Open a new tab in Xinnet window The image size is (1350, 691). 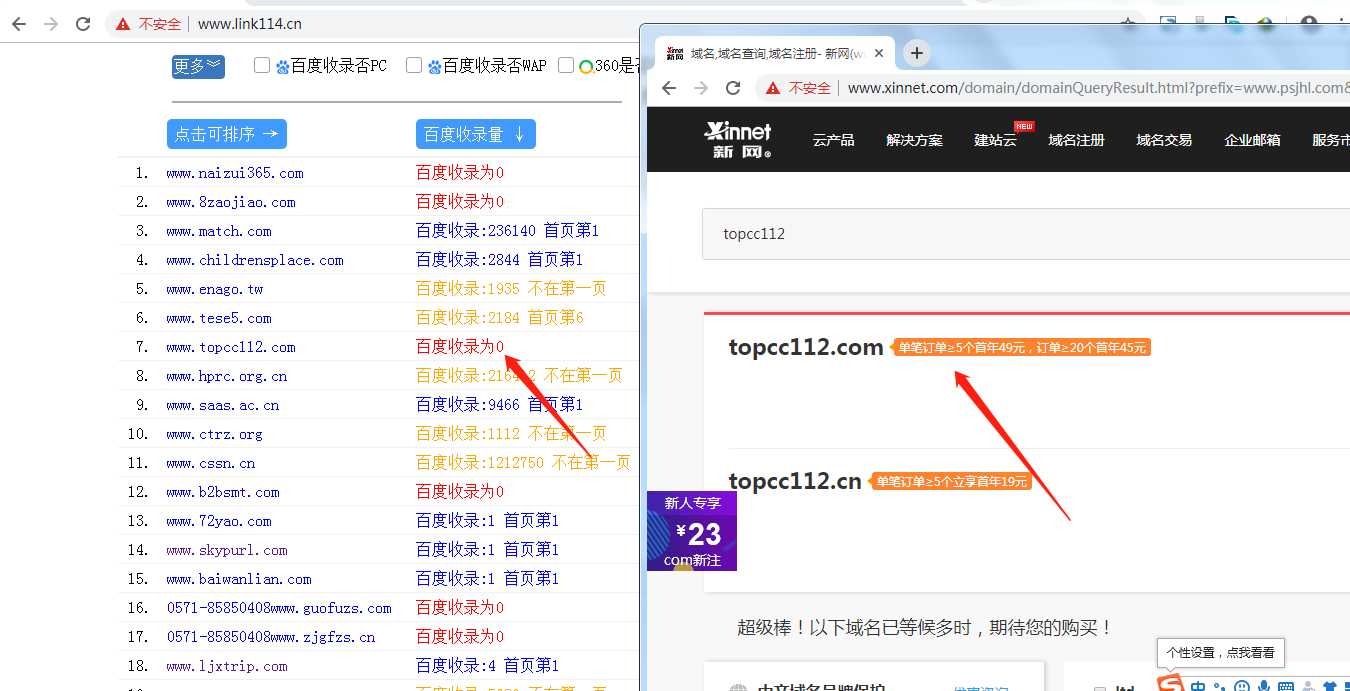click(916, 53)
